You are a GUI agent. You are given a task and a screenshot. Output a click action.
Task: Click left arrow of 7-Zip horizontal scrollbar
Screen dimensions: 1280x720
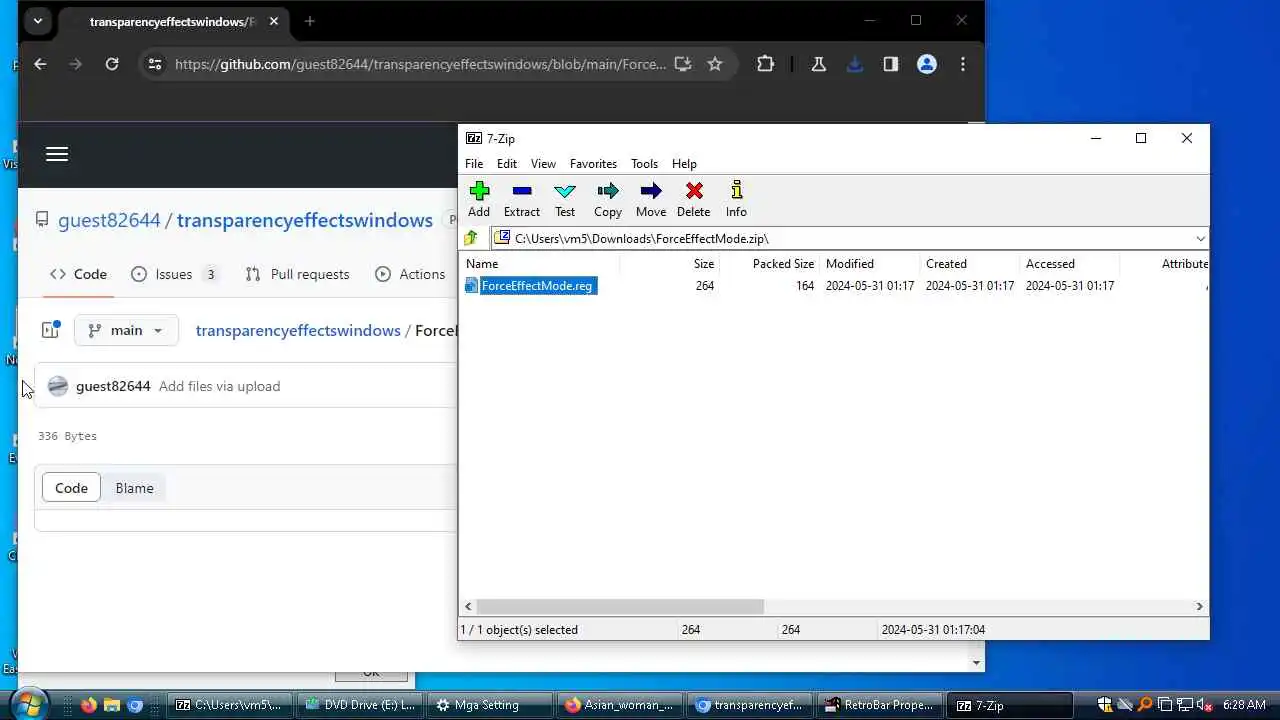[x=468, y=606]
